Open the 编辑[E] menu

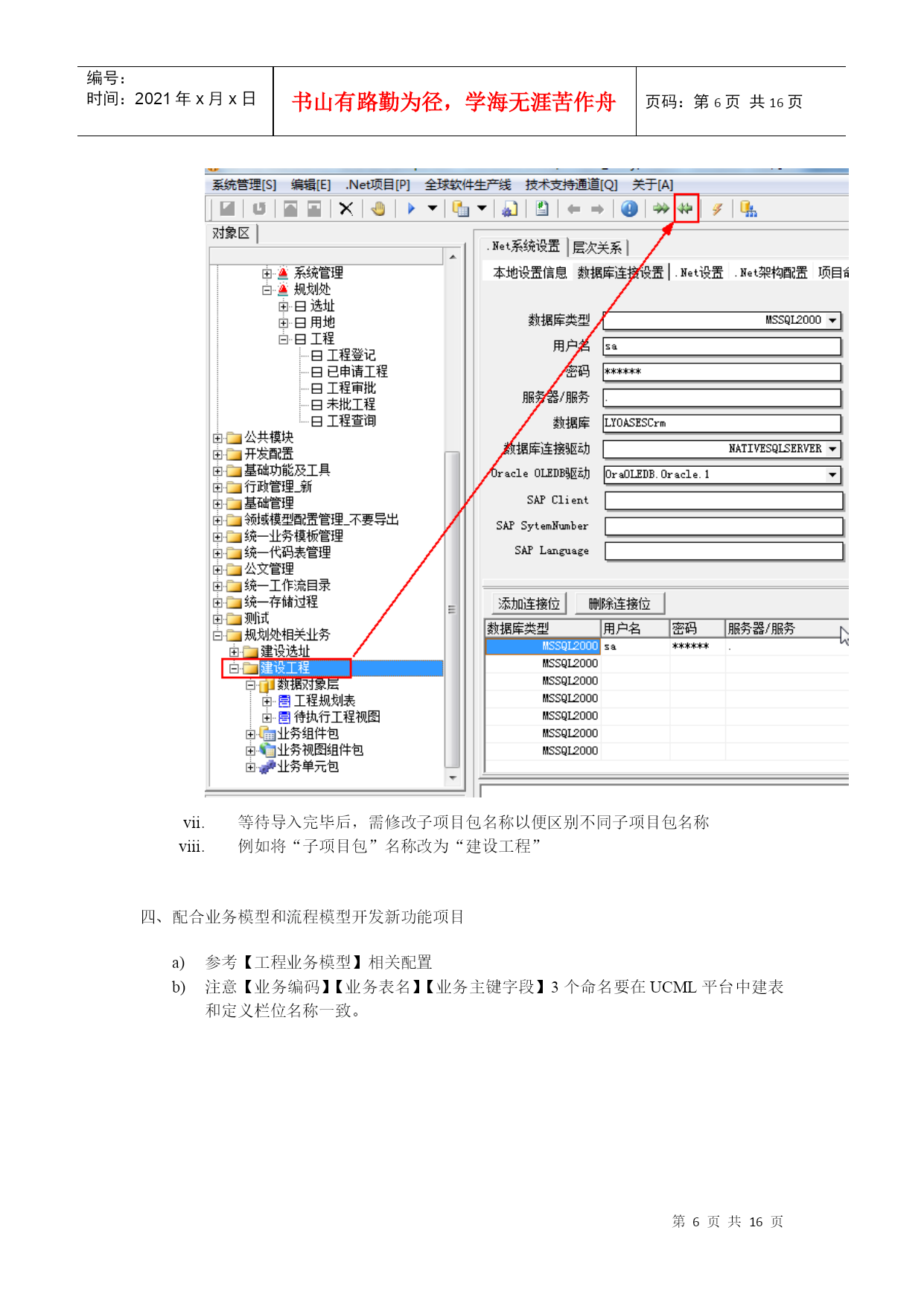pyautogui.click(x=310, y=185)
